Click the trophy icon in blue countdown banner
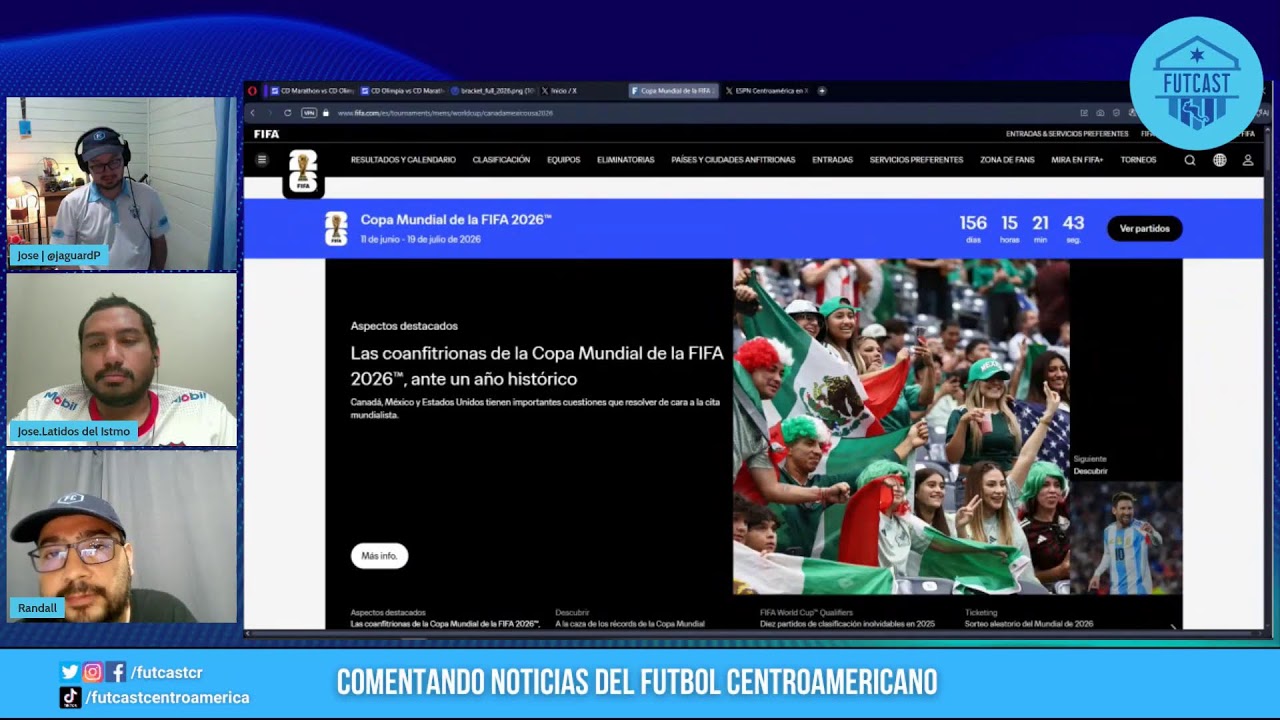 tap(336, 228)
